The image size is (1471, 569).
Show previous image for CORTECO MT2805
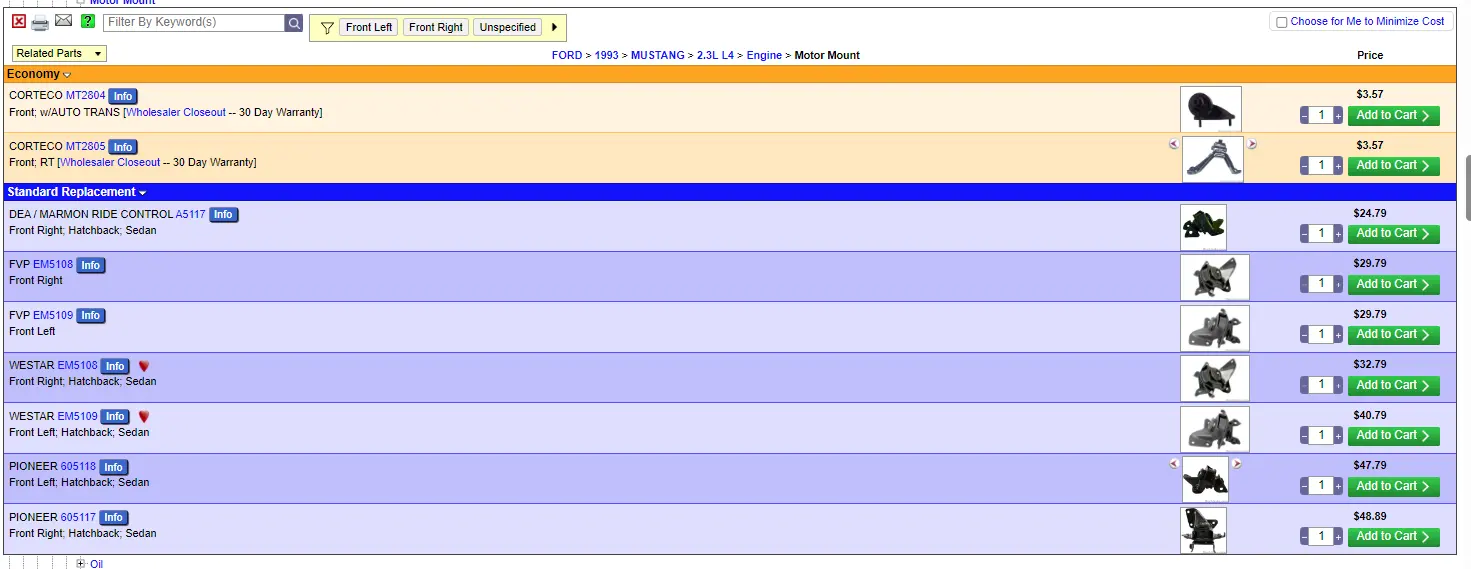1174,144
